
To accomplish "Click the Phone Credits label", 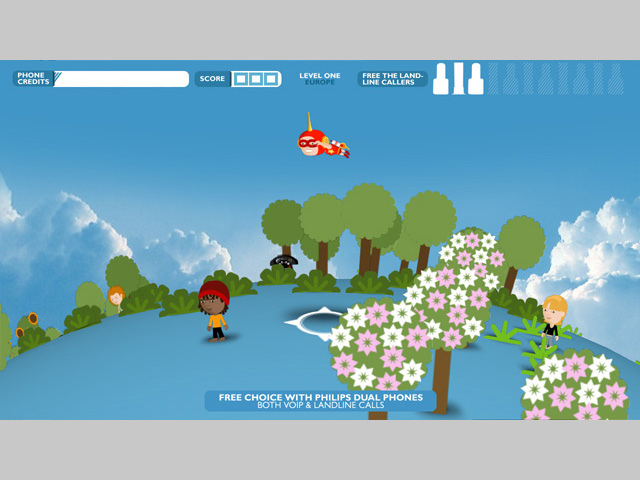I will (x=33, y=78).
